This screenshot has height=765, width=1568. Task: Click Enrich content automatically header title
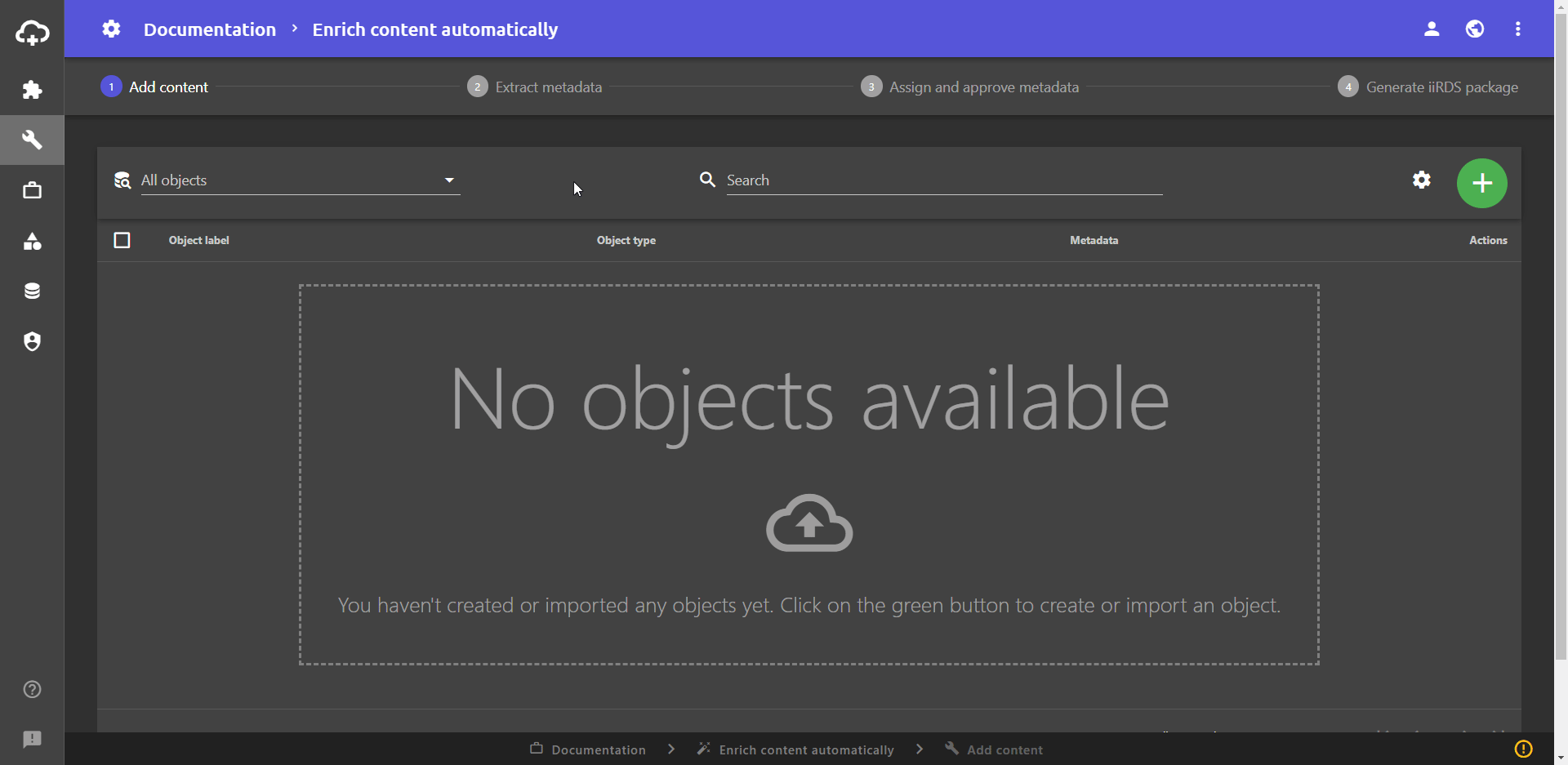click(435, 29)
